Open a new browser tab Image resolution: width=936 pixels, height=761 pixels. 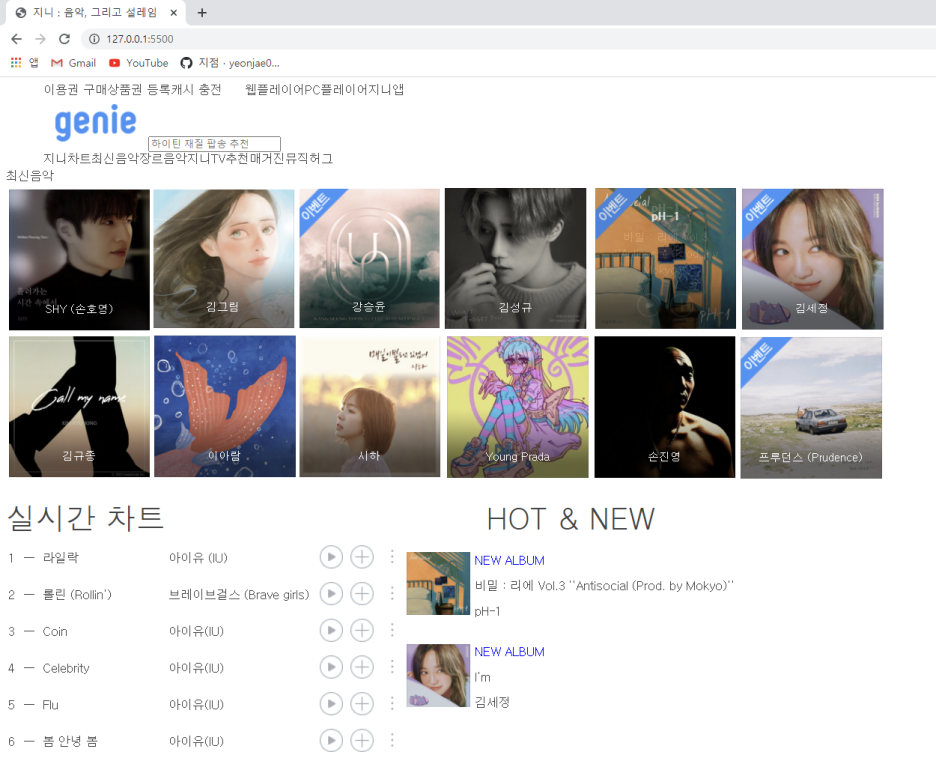202,13
